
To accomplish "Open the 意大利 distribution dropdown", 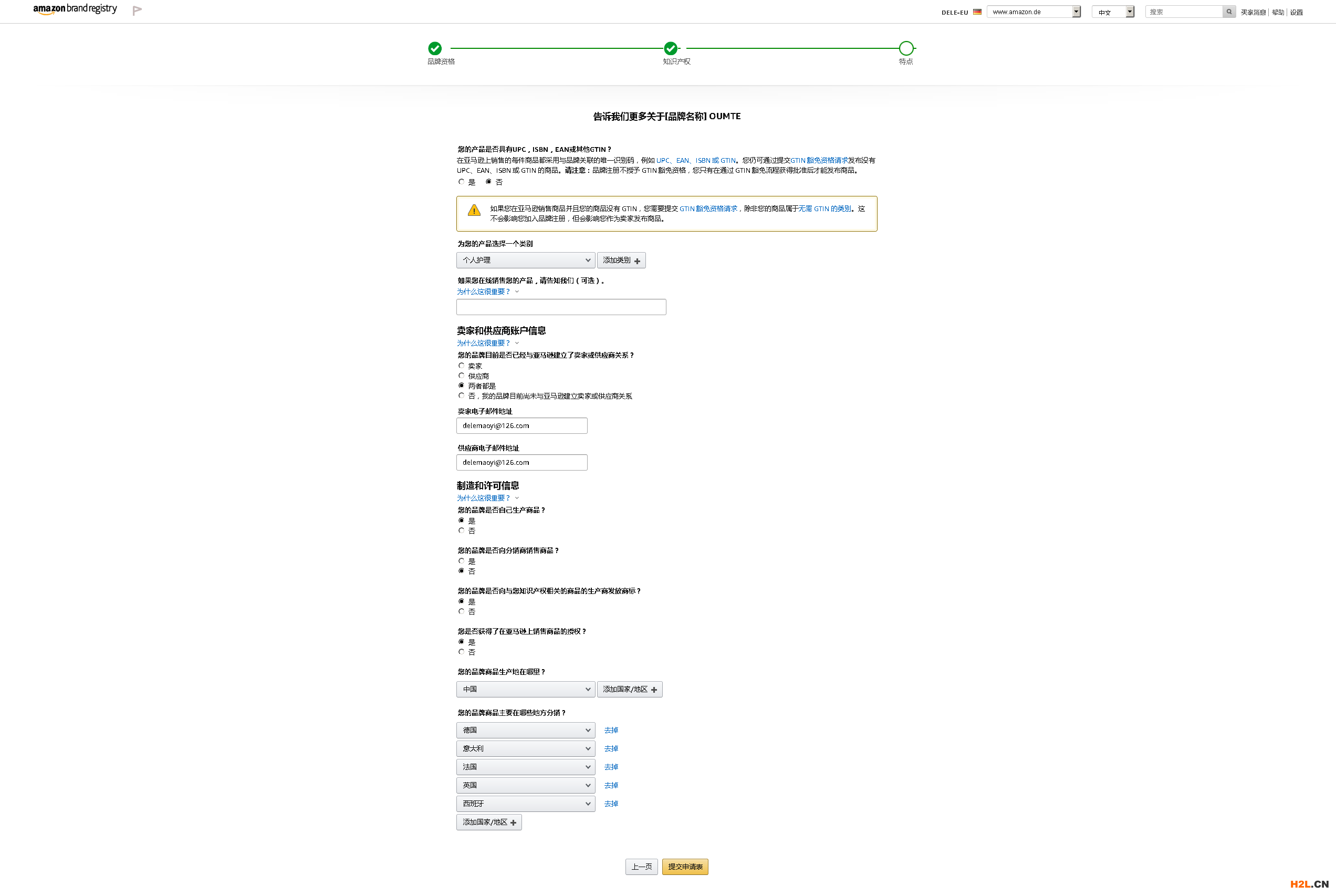I will click(526, 748).
